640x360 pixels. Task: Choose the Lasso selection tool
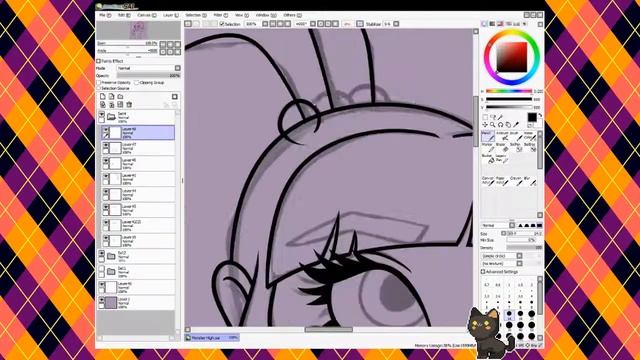pyautogui.click(x=493, y=117)
